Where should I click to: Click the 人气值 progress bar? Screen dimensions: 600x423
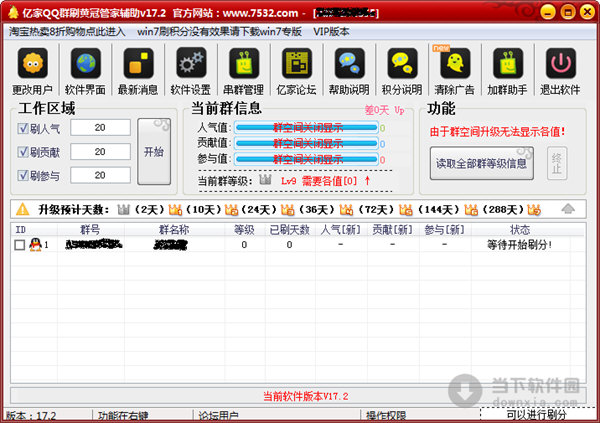[x=307, y=128]
